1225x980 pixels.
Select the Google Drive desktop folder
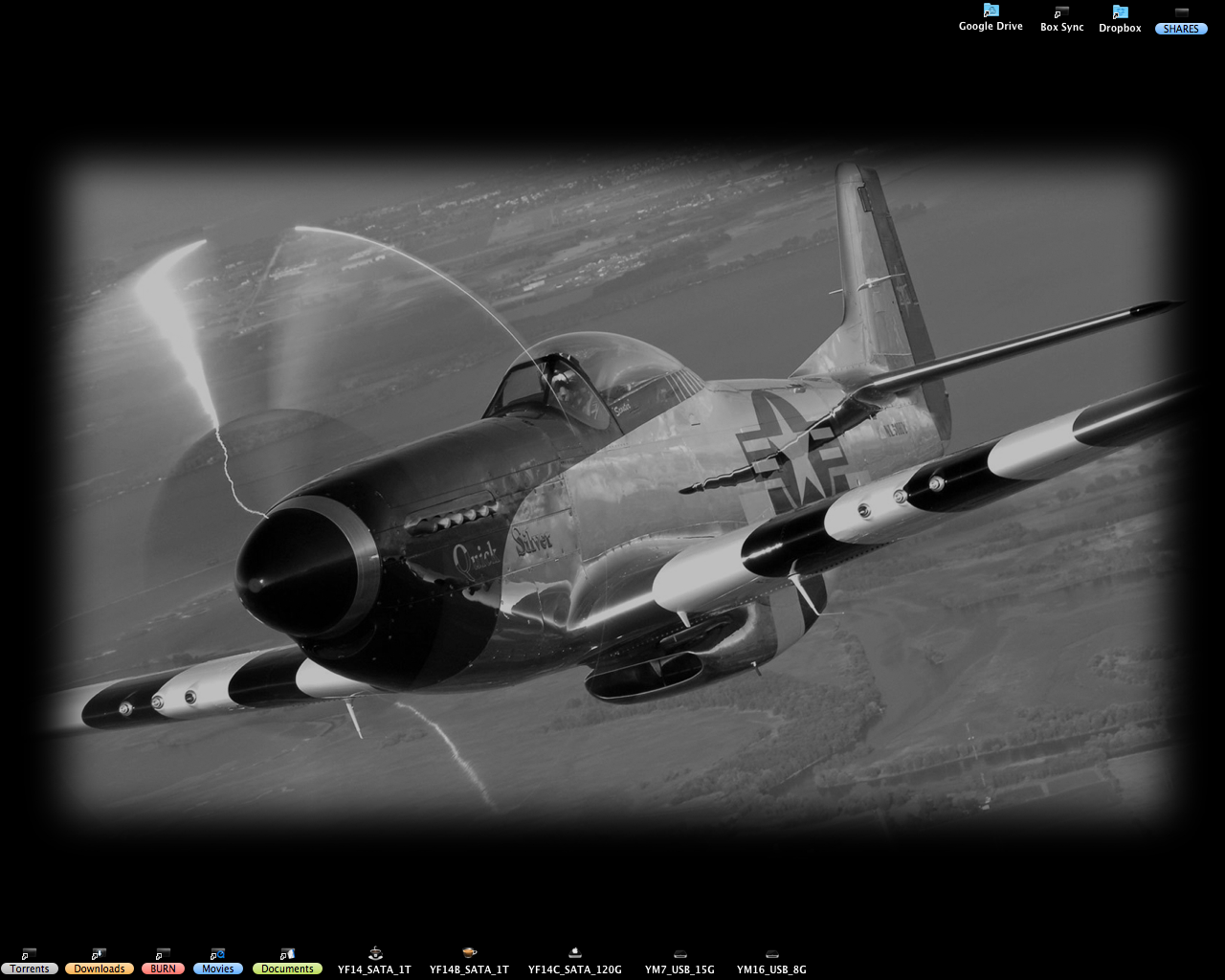pos(991,11)
